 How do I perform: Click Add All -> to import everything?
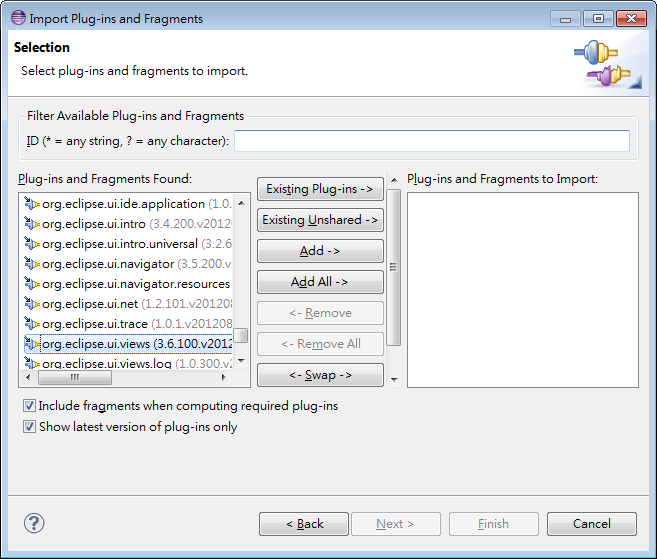click(320, 282)
